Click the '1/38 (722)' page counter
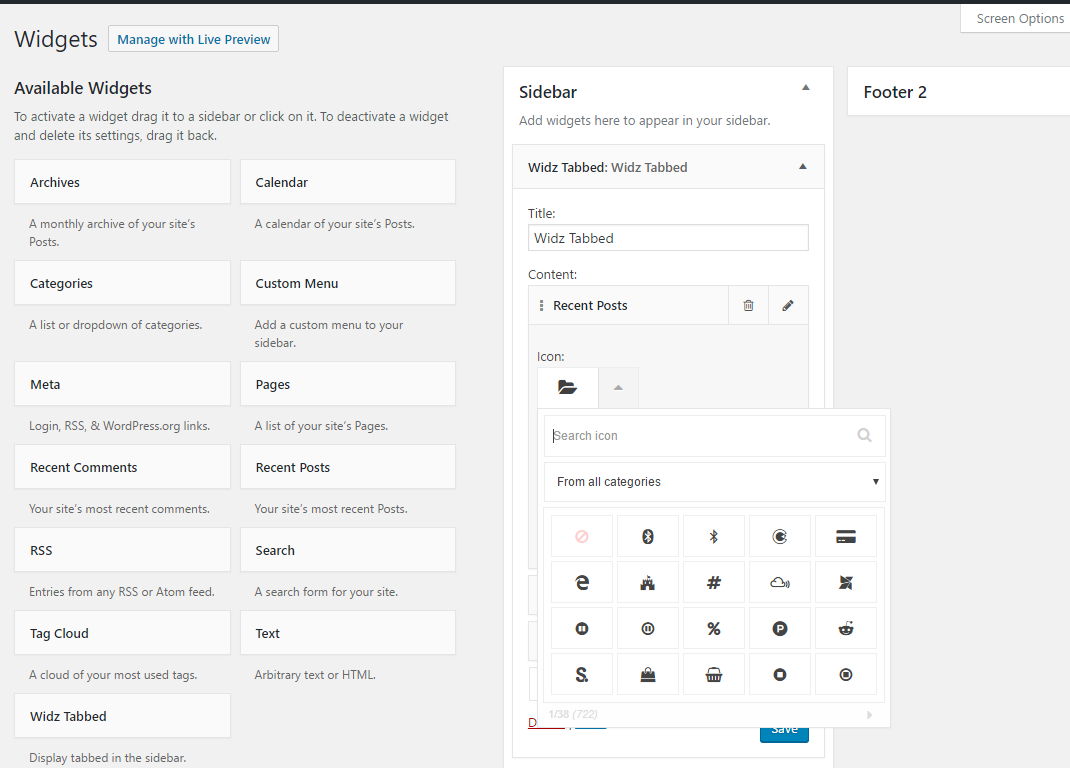Viewport: 1070px width, 768px height. coord(573,714)
